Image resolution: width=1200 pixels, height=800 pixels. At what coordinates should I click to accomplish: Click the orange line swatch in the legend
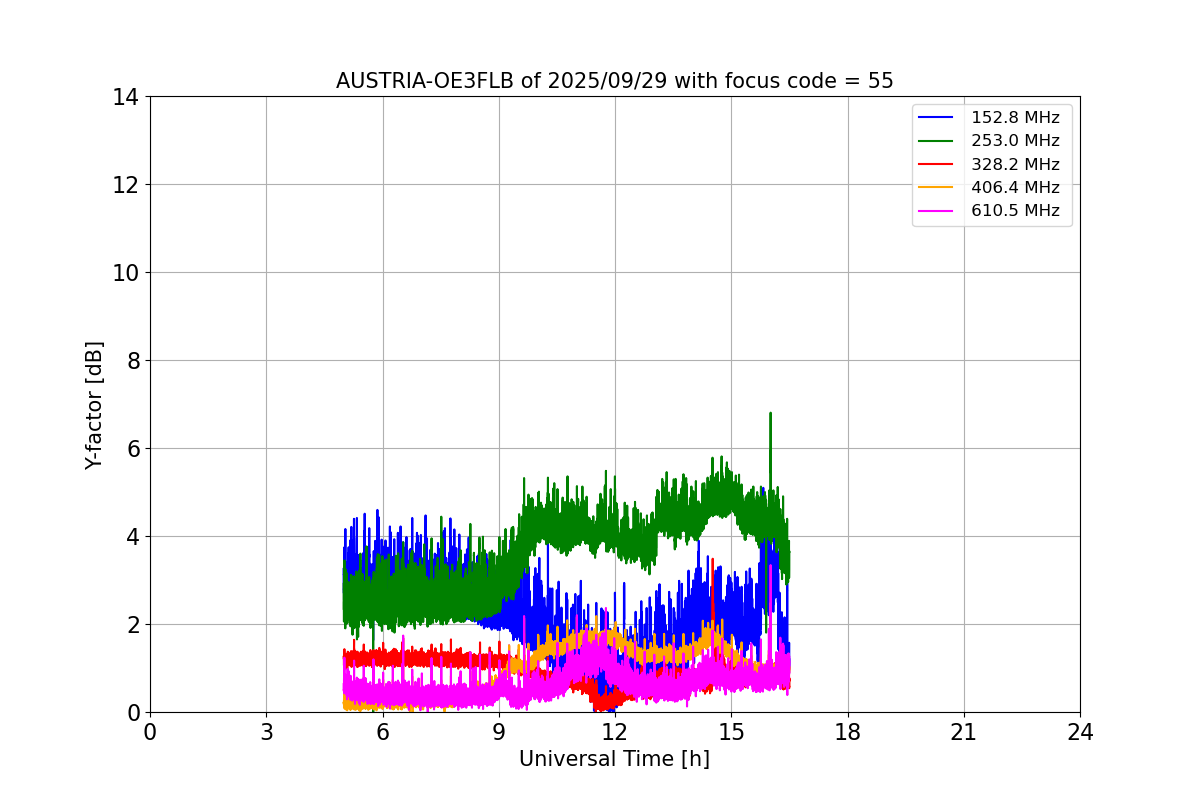click(937, 188)
